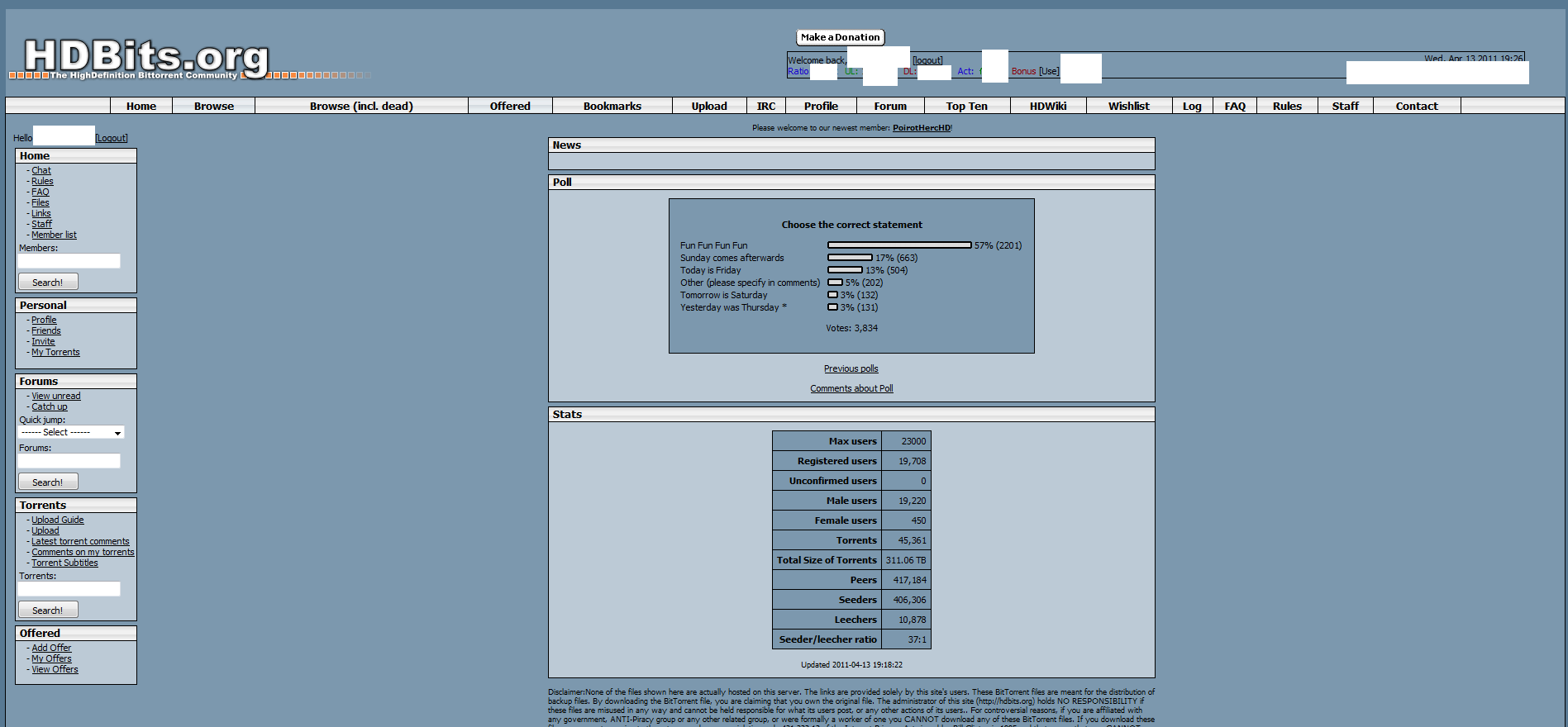Click the 'Seeder/leecher ratio' stats label
This screenshot has width=1568, height=727.
click(827, 639)
